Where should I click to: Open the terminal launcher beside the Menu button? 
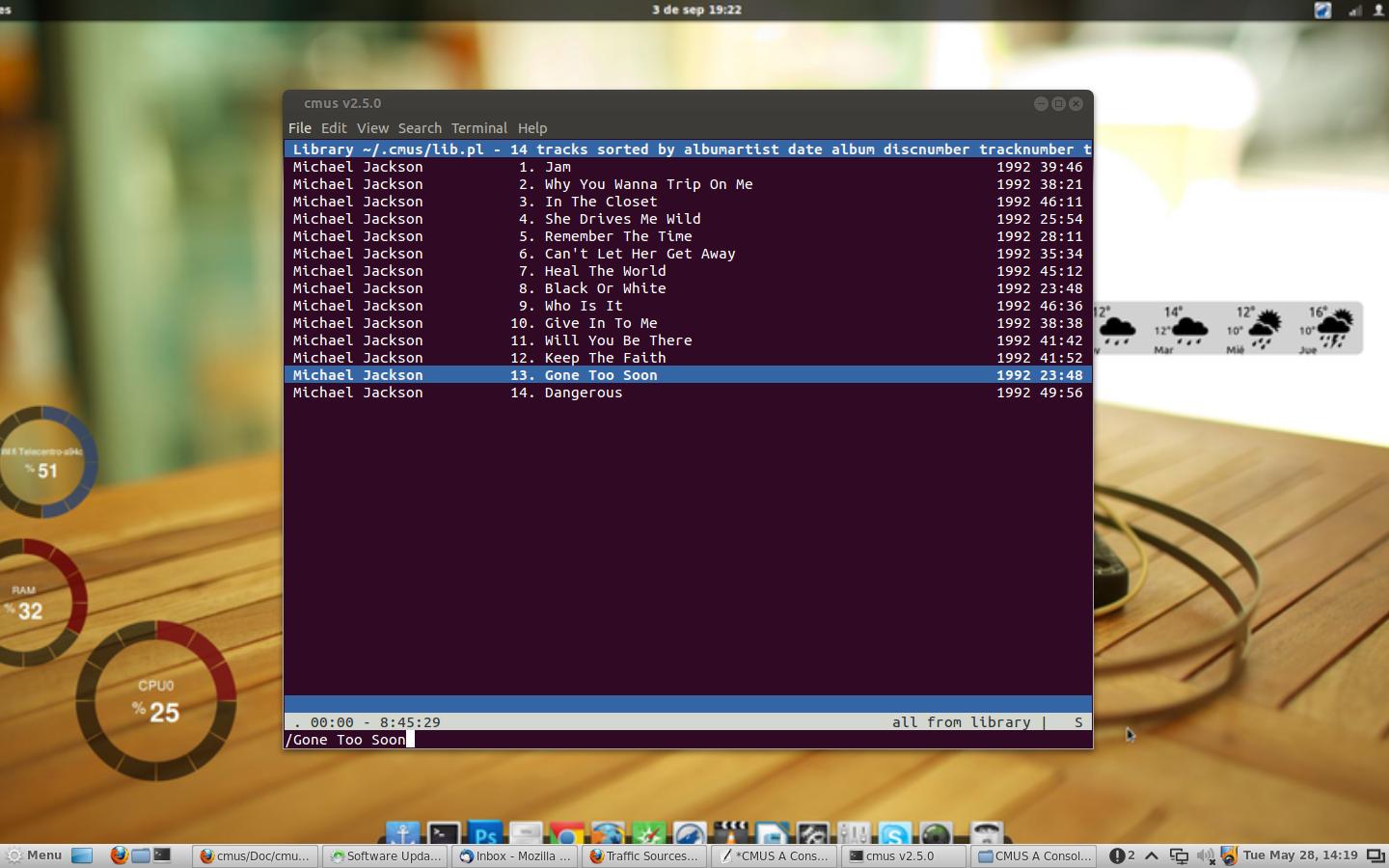(x=162, y=855)
